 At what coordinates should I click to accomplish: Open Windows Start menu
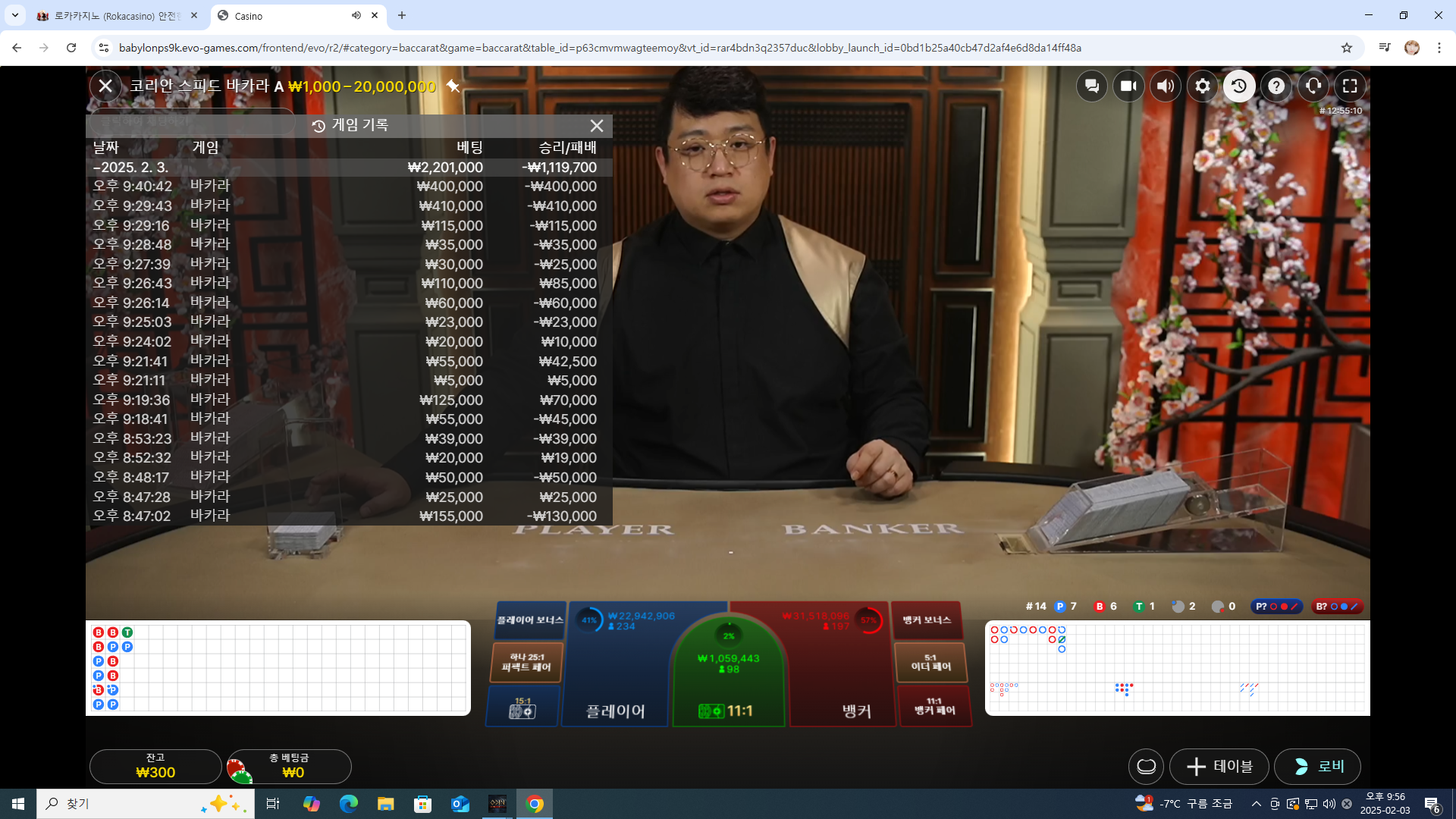coord(18,804)
